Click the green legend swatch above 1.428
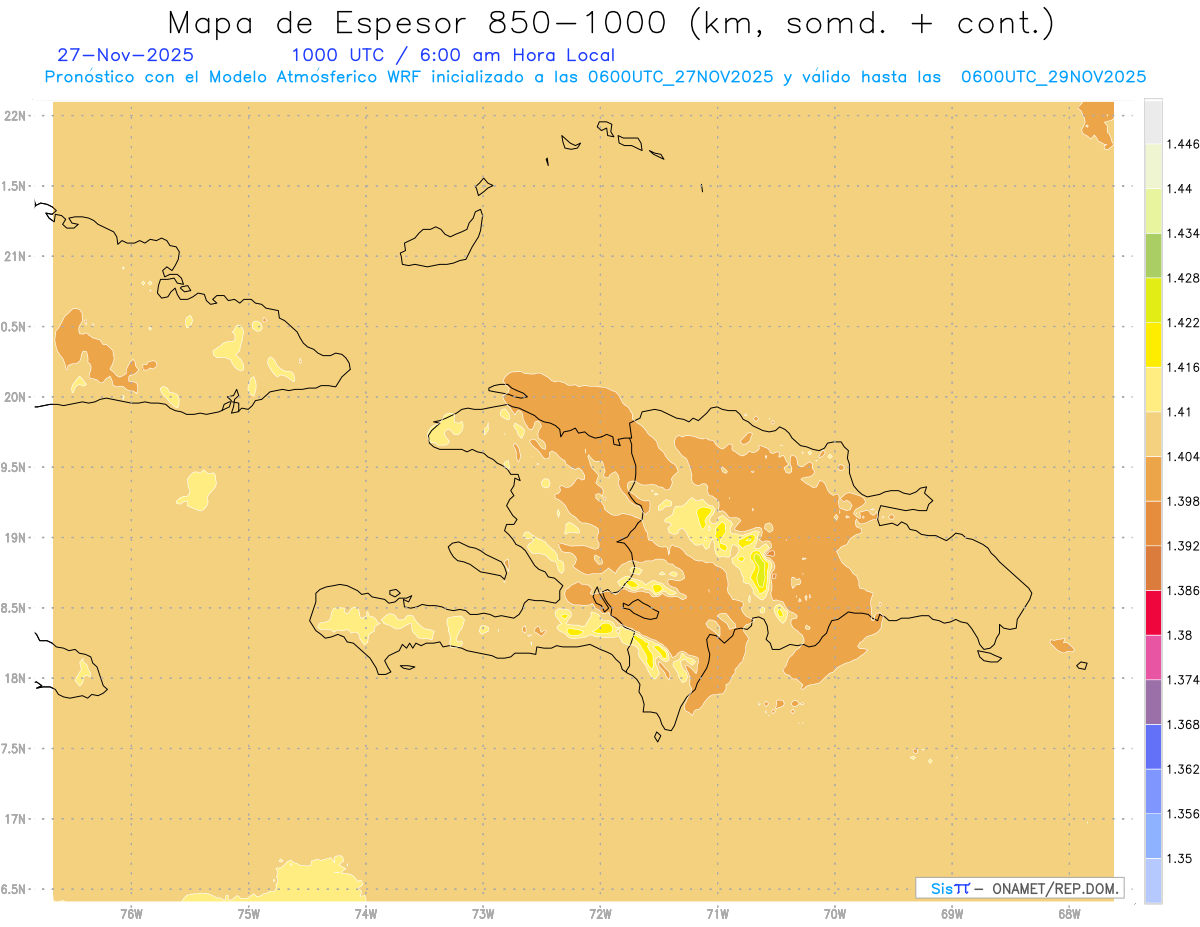The width and height of the screenshot is (1200, 927). 1153,255
